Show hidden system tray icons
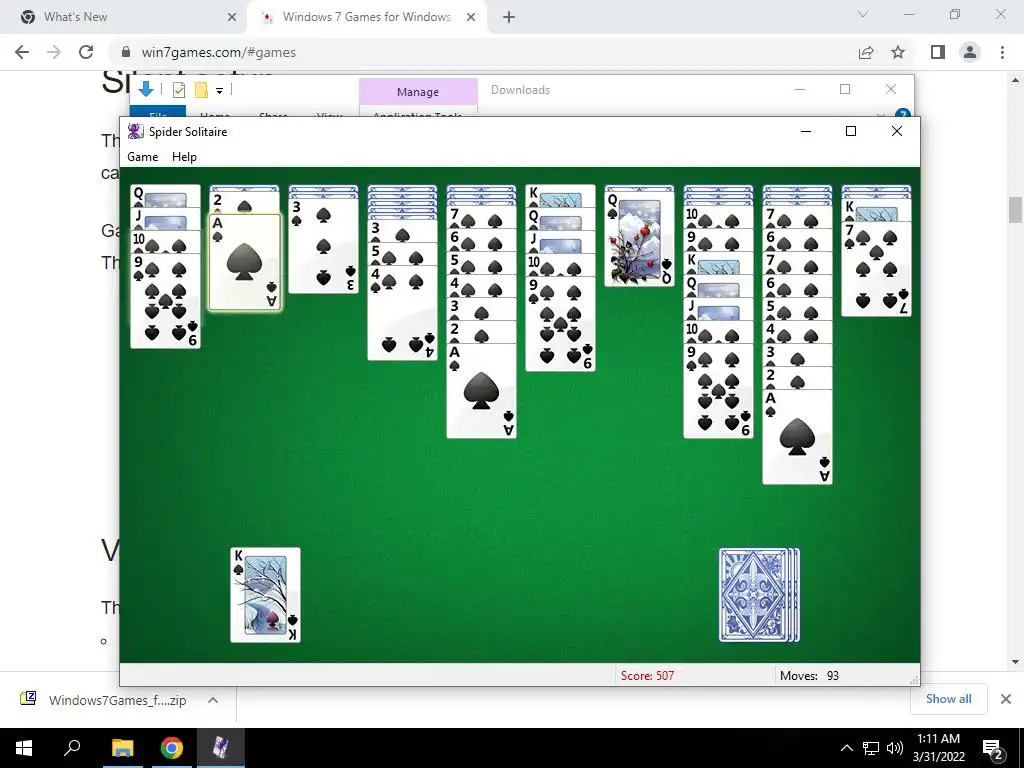This screenshot has height=768, width=1024. click(846, 748)
